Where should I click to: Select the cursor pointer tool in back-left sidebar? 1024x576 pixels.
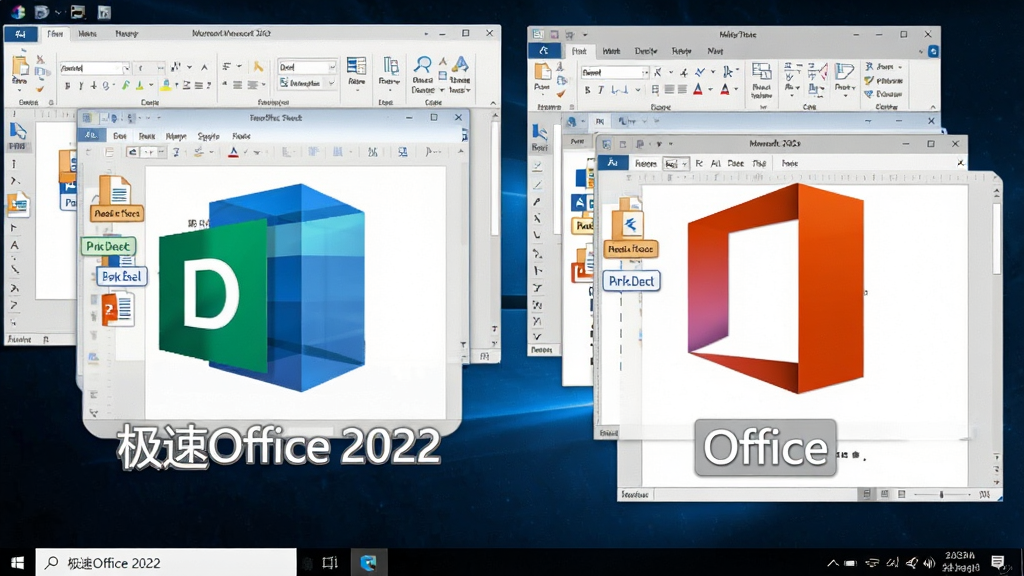(17, 132)
